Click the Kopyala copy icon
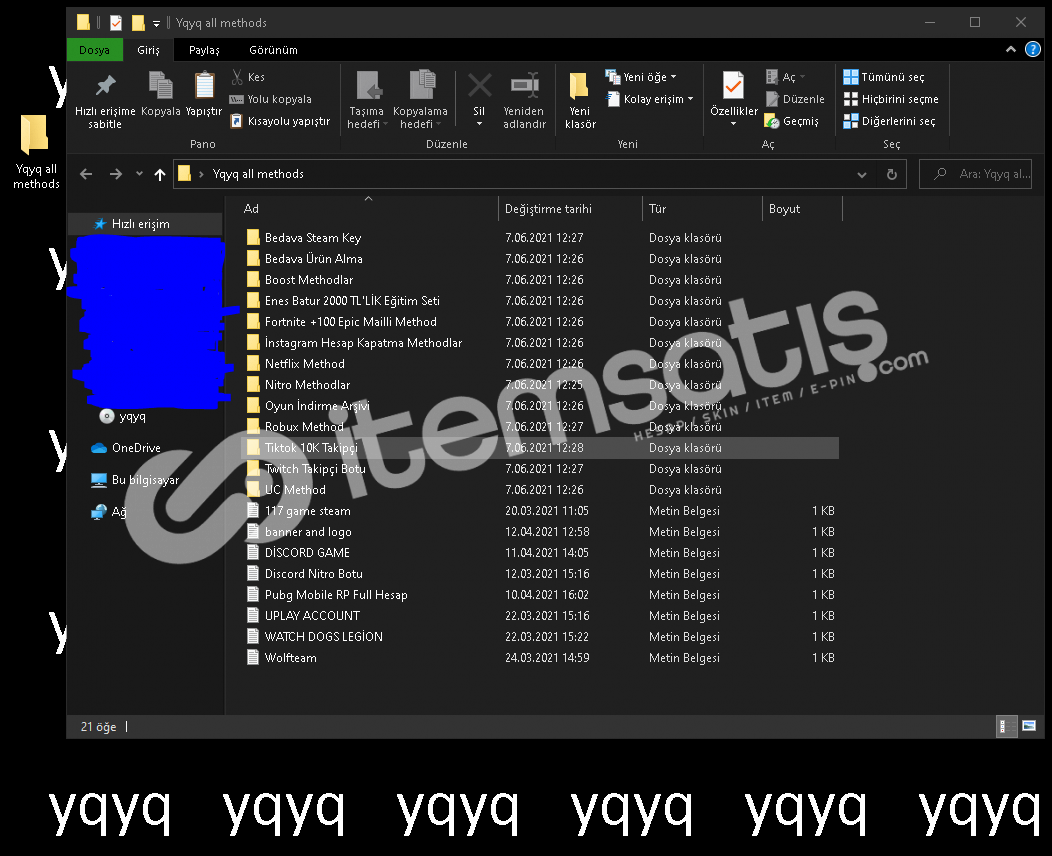 tap(160, 94)
